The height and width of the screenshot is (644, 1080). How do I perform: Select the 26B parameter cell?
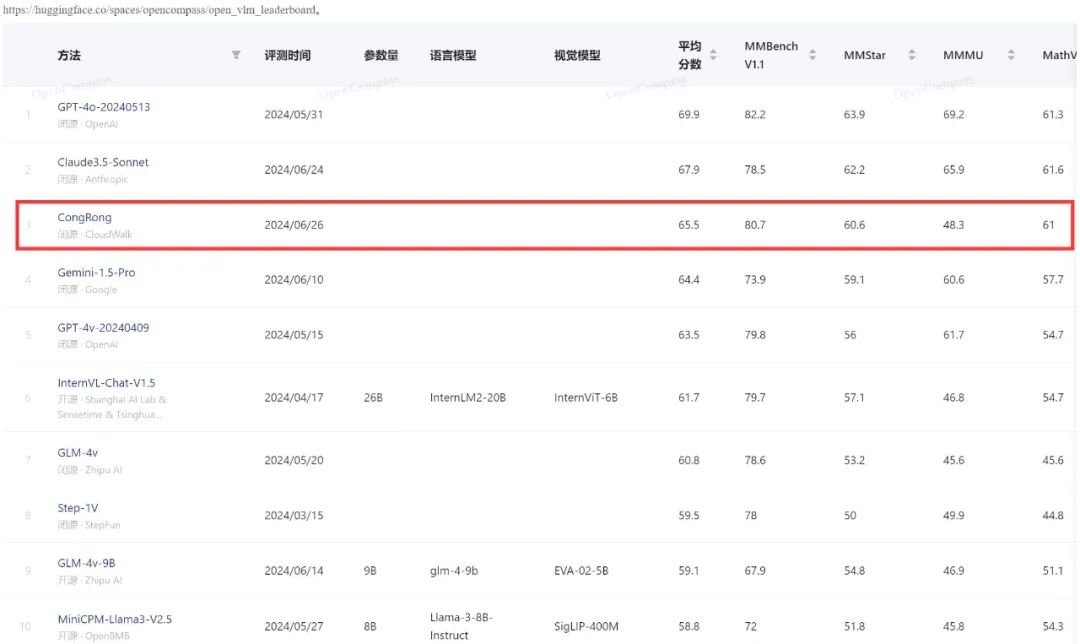point(373,397)
